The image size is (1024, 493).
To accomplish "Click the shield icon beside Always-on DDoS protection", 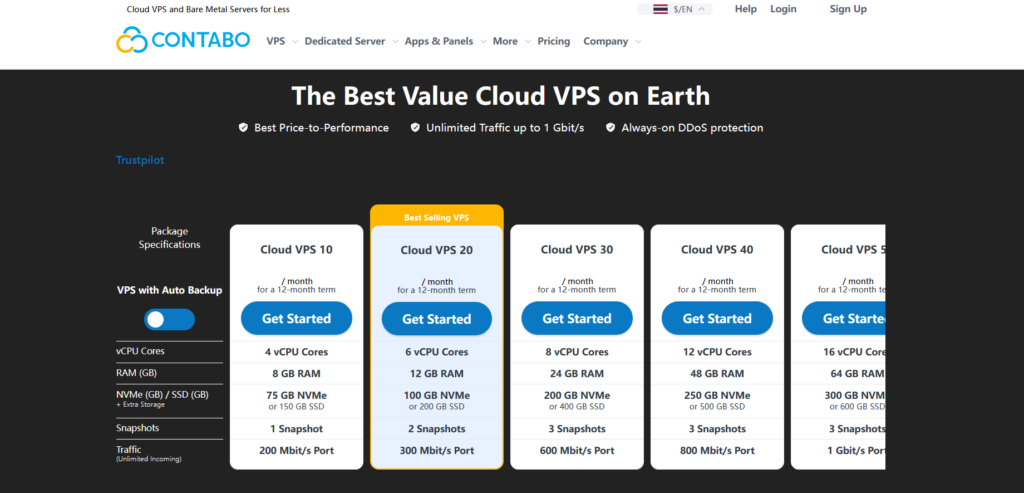I will pos(610,128).
